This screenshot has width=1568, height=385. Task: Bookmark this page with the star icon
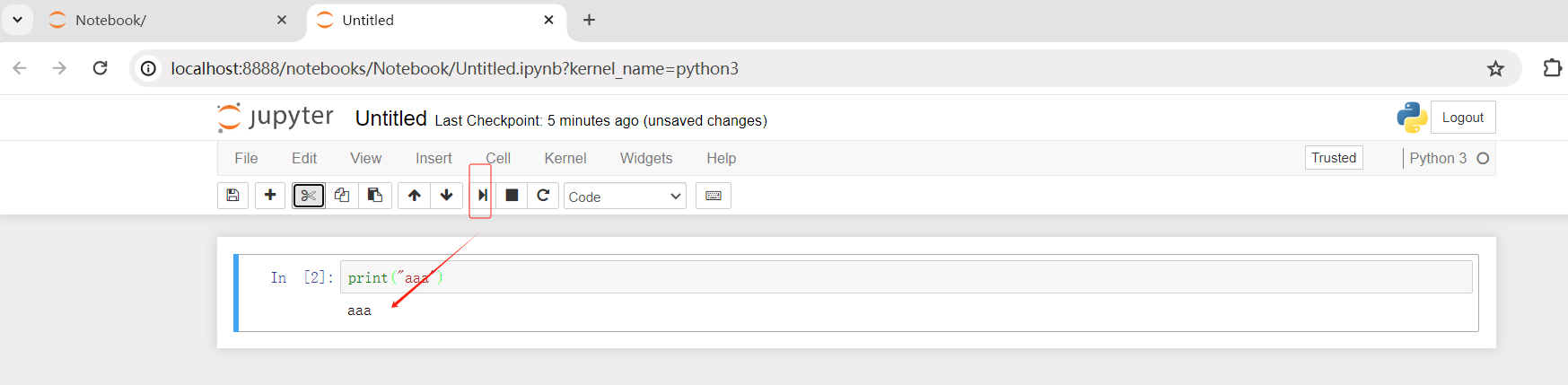coord(1495,68)
